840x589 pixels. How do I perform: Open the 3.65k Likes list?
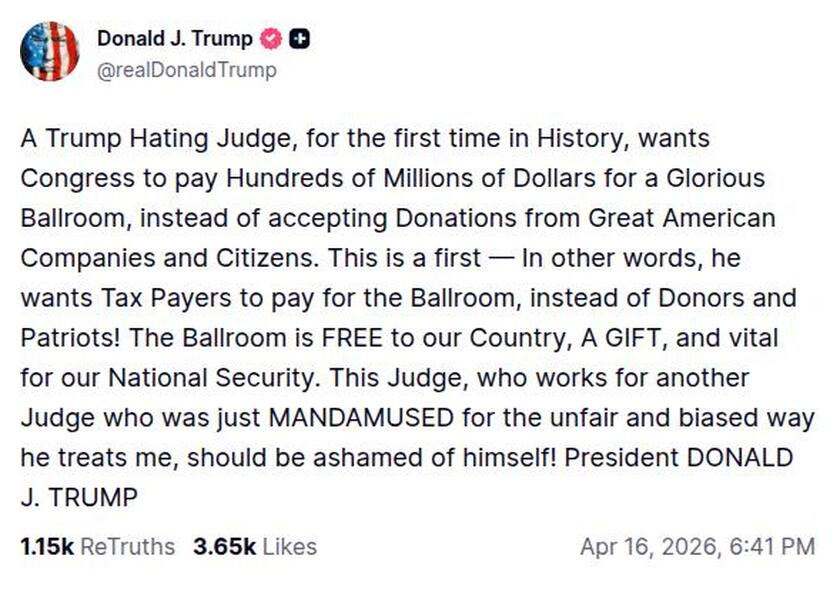[x=222, y=547]
